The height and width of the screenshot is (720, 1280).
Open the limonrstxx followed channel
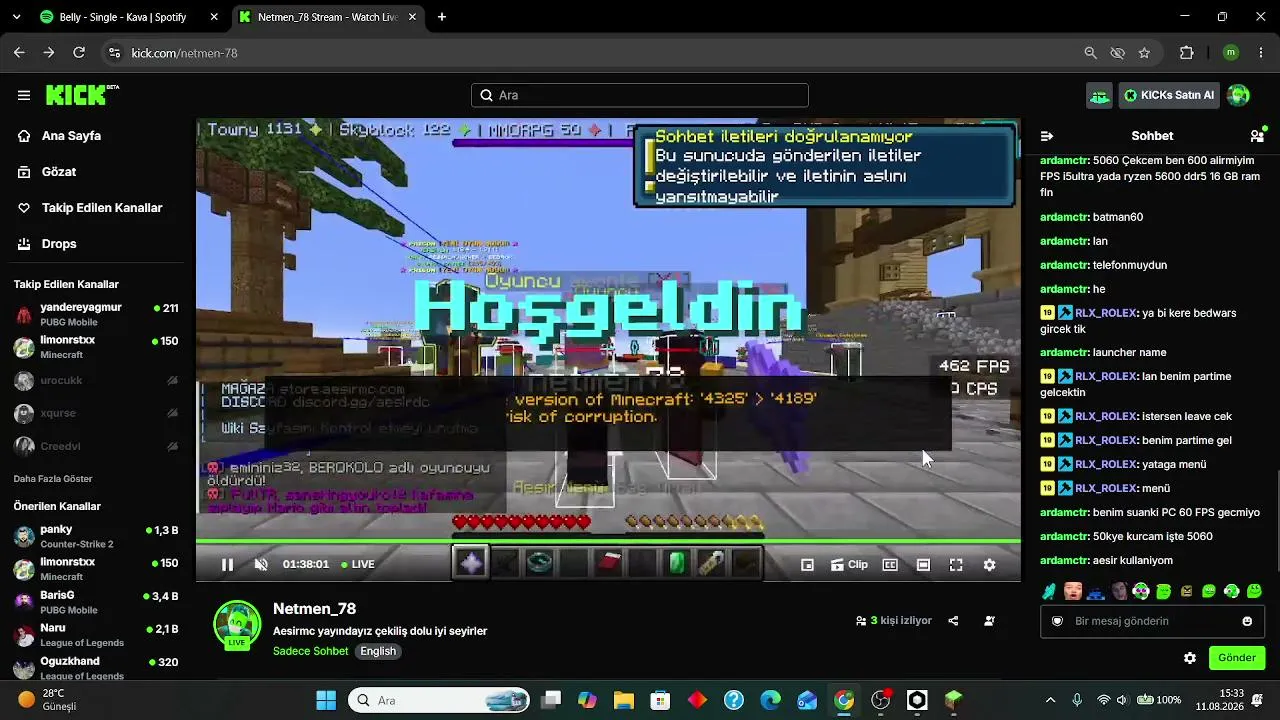click(x=96, y=347)
